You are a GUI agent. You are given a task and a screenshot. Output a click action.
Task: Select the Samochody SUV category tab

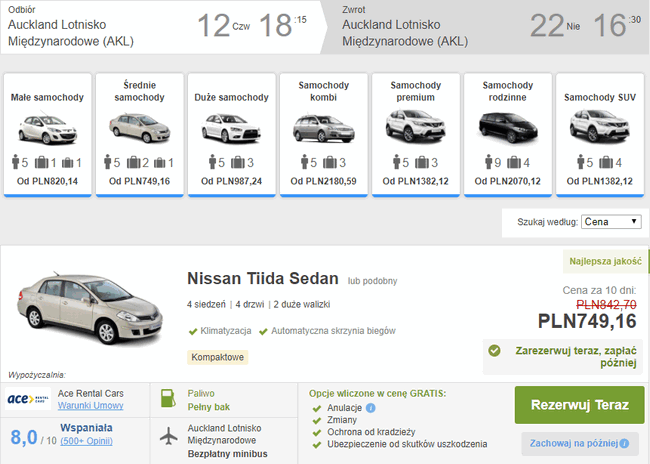pyautogui.click(x=600, y=135)
